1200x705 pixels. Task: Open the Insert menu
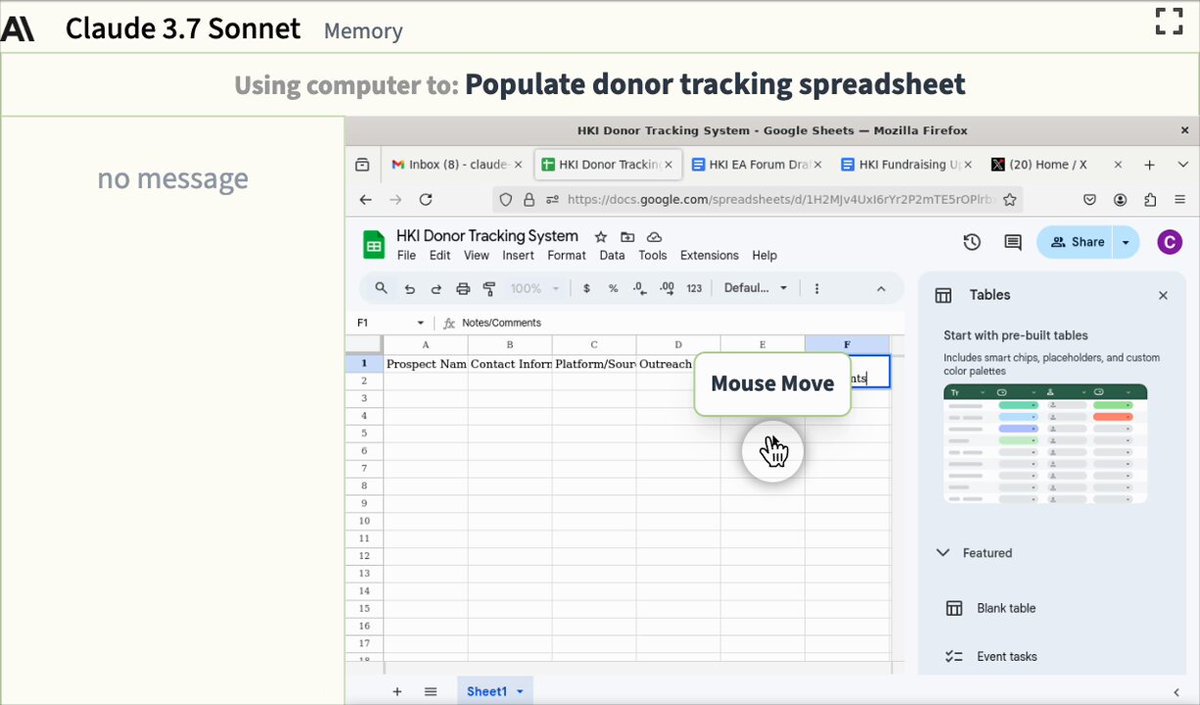click(518, 255)
